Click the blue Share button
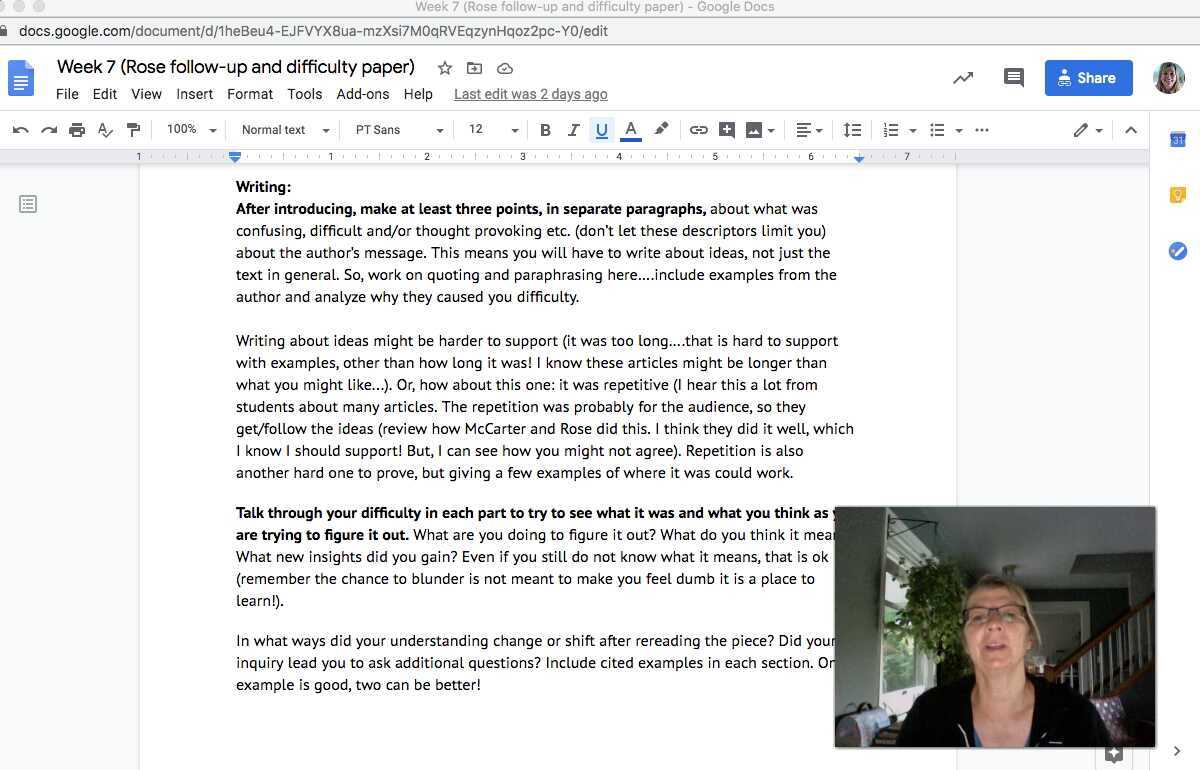 (x=1088, y=78)
